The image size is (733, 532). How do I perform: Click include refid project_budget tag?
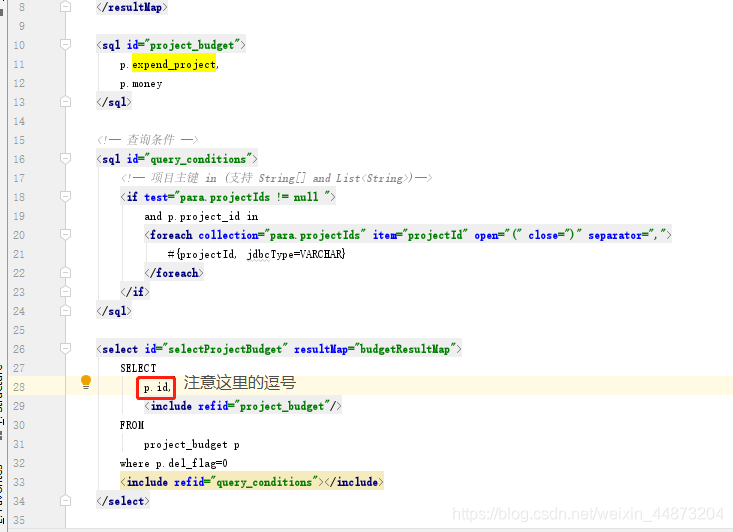click(x=243, y=406)
